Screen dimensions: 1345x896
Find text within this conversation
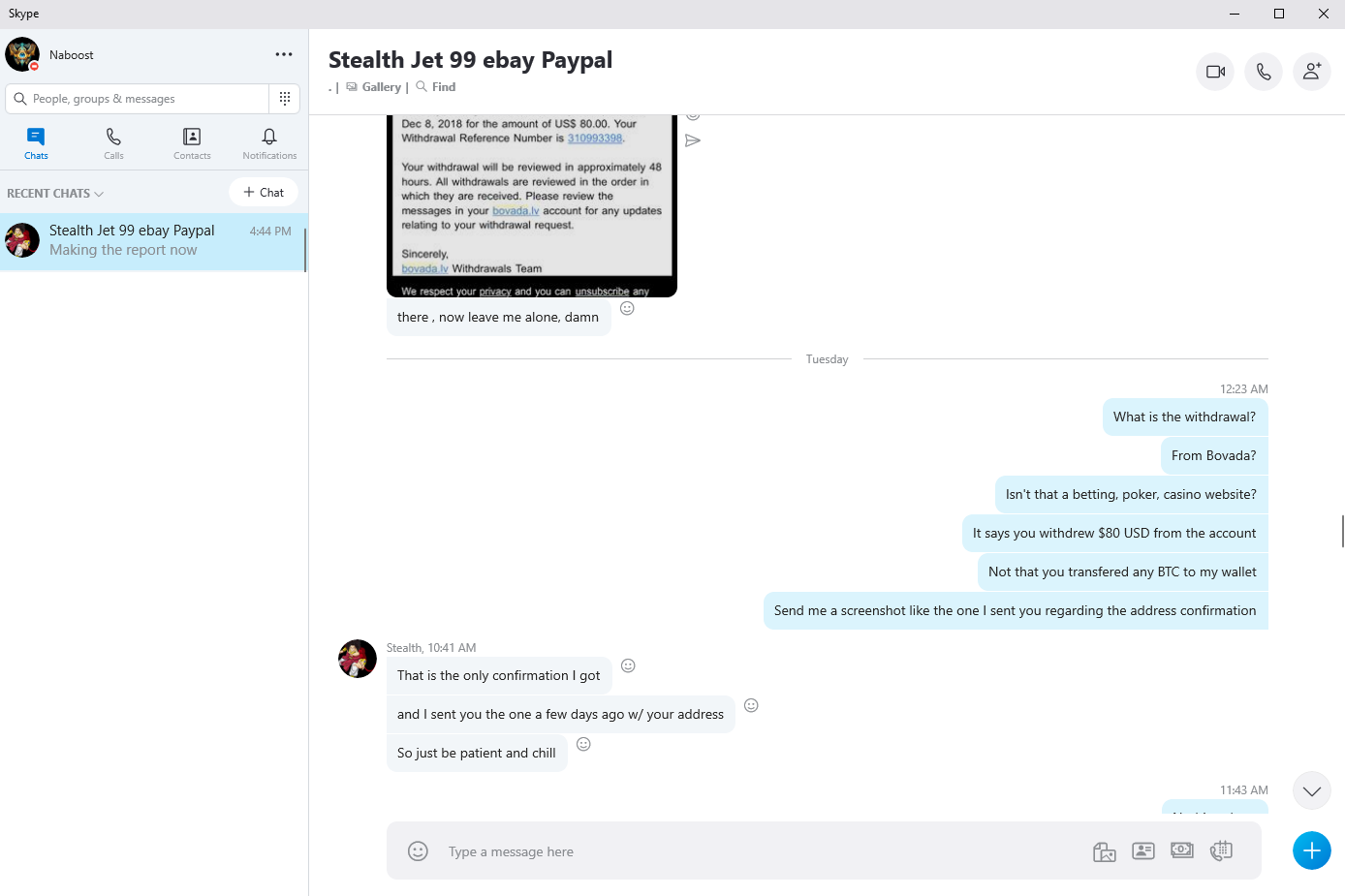435,87
